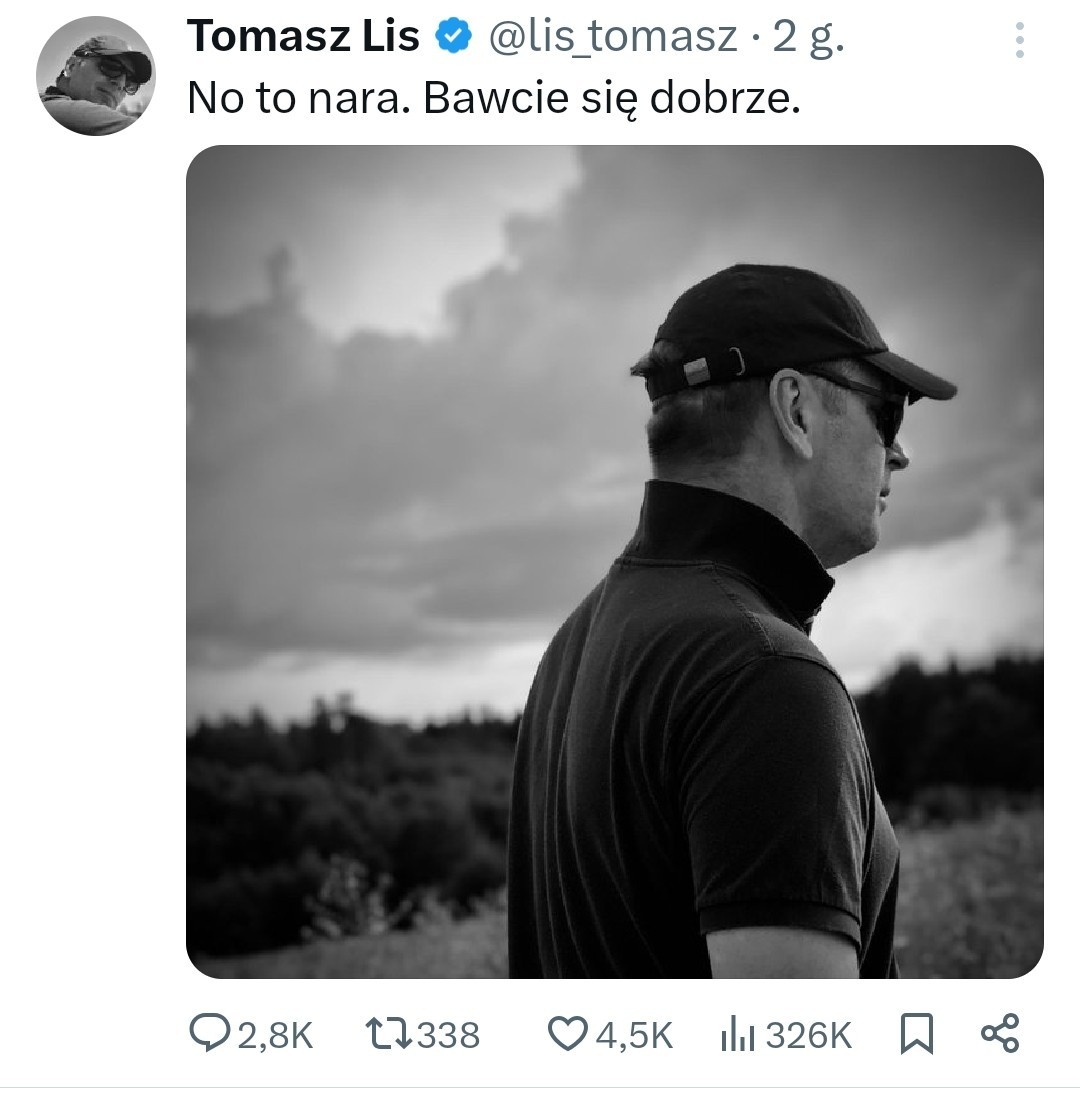Click the 2,8K replies count
This screenshot has height=1093, width=1080.
click(x=275, y=1036)
